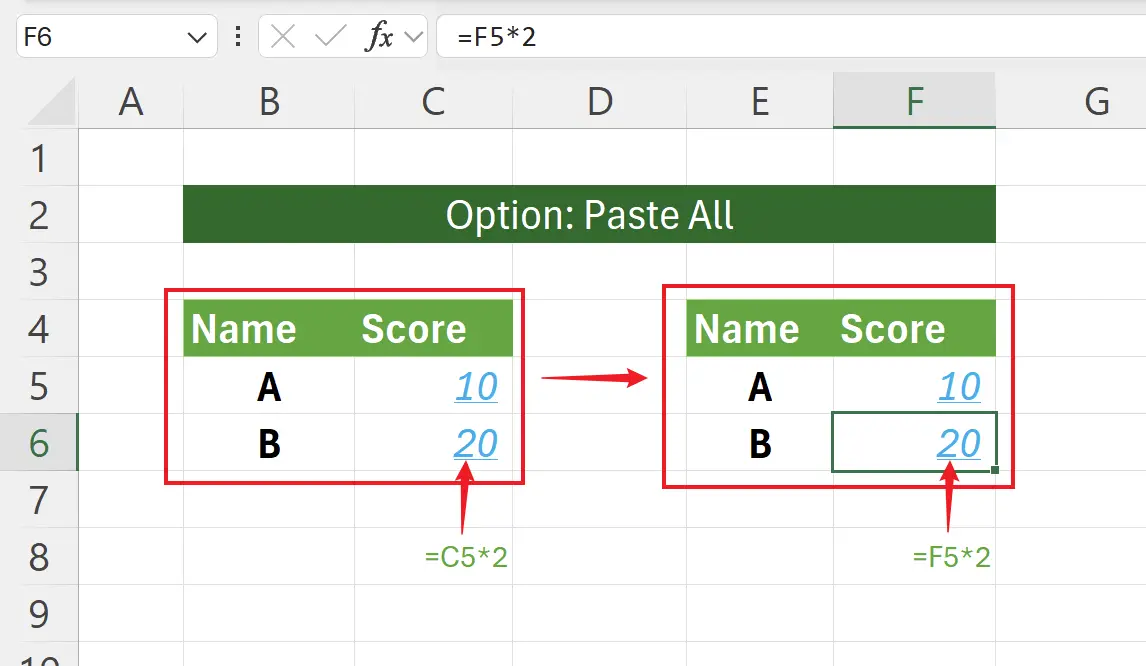Image resolution: width=1146 pixels, height=666 pixels.
Task: Click the hyperlinked score 10 in column C
Action: point(476,386)
